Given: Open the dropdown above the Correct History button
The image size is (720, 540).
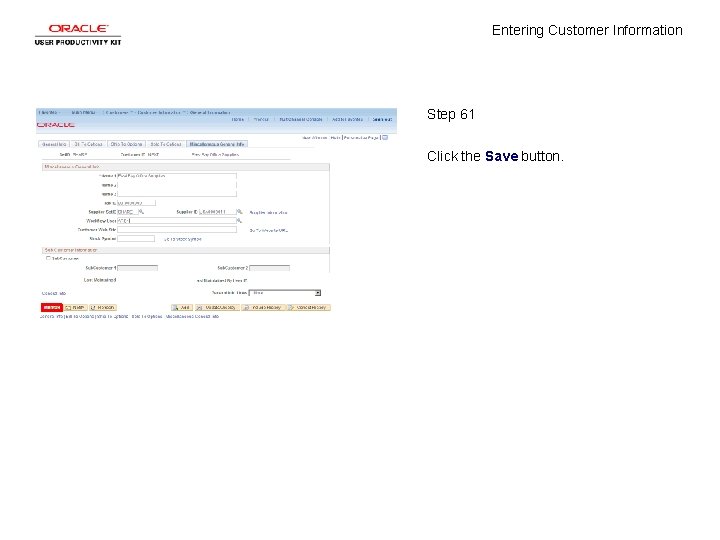Looking at the screenshot, I should pos(285,292).
